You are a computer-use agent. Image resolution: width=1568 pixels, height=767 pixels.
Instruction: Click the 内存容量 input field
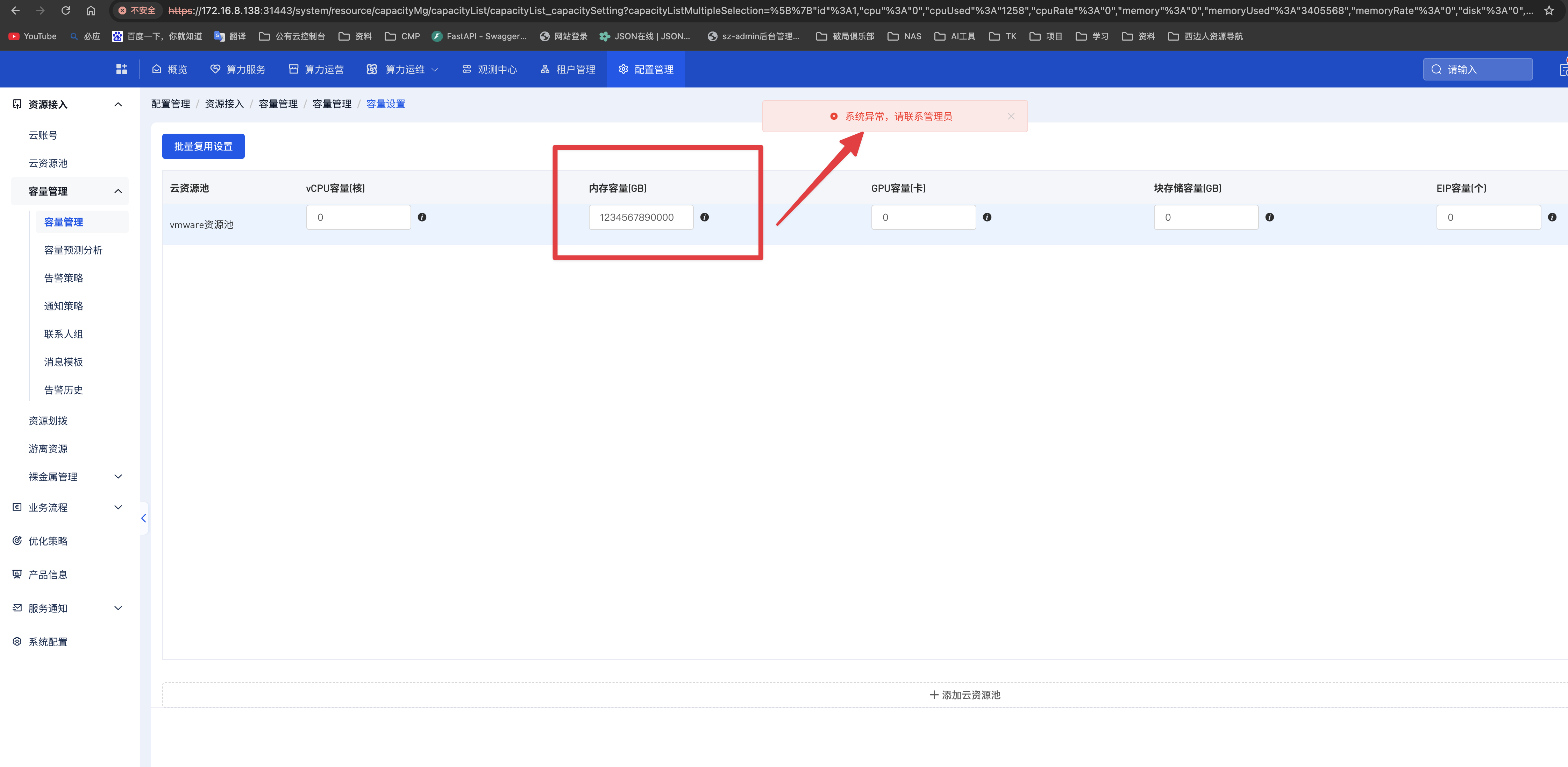point(640,218)
